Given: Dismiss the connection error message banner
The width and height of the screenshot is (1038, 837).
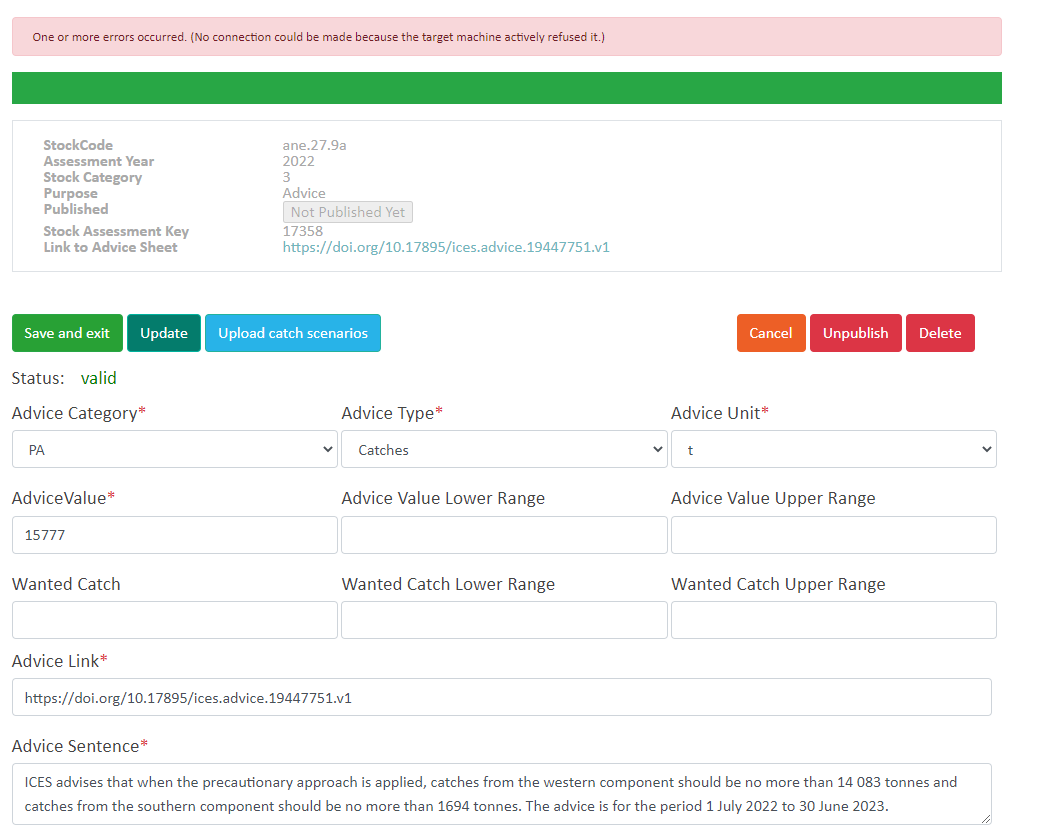Looking at the screenshot, I should point(505,36).
